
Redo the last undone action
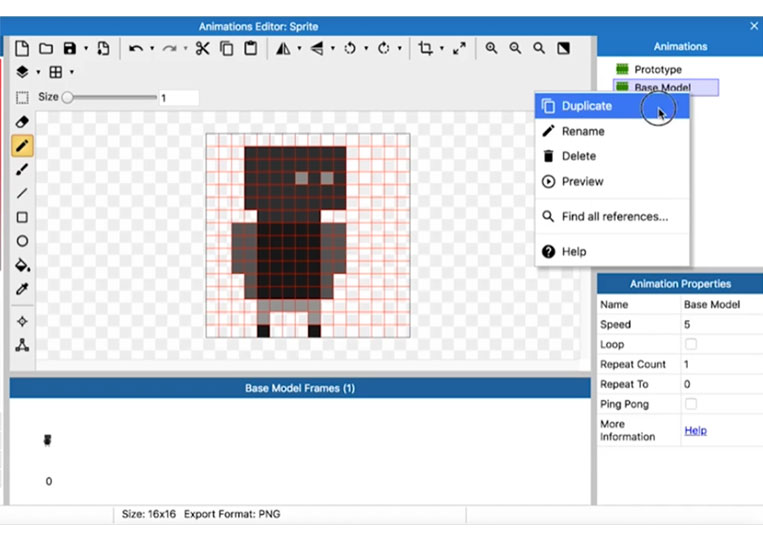[x=169, y=48]
